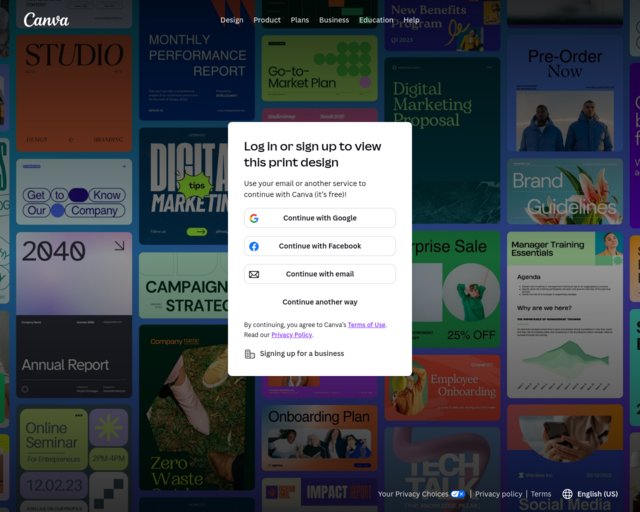This screenshot has width=640, height=512.
Task: Open the Go-to-Market Plan thumbnail
Action: (320, 68)
